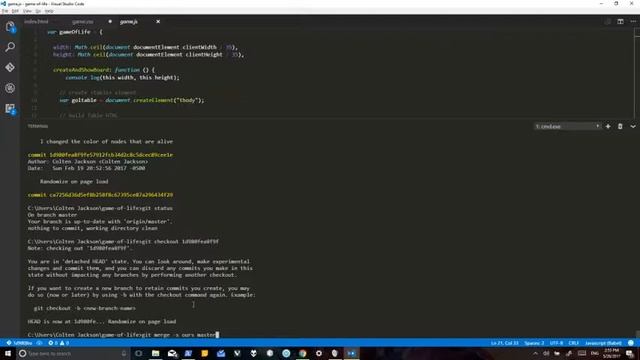Open the Explorer view in activity bar
640x360 pixels.
[x=10, y=27]
